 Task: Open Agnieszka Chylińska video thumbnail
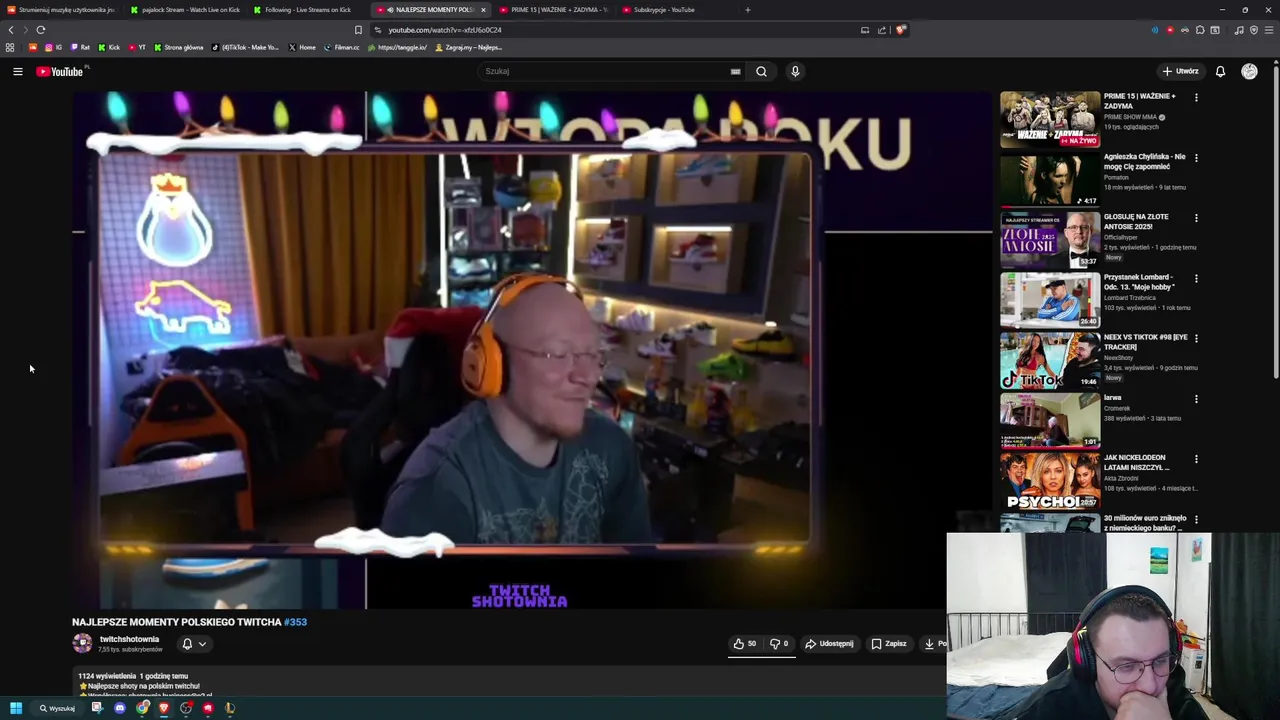click(1050, 180)
